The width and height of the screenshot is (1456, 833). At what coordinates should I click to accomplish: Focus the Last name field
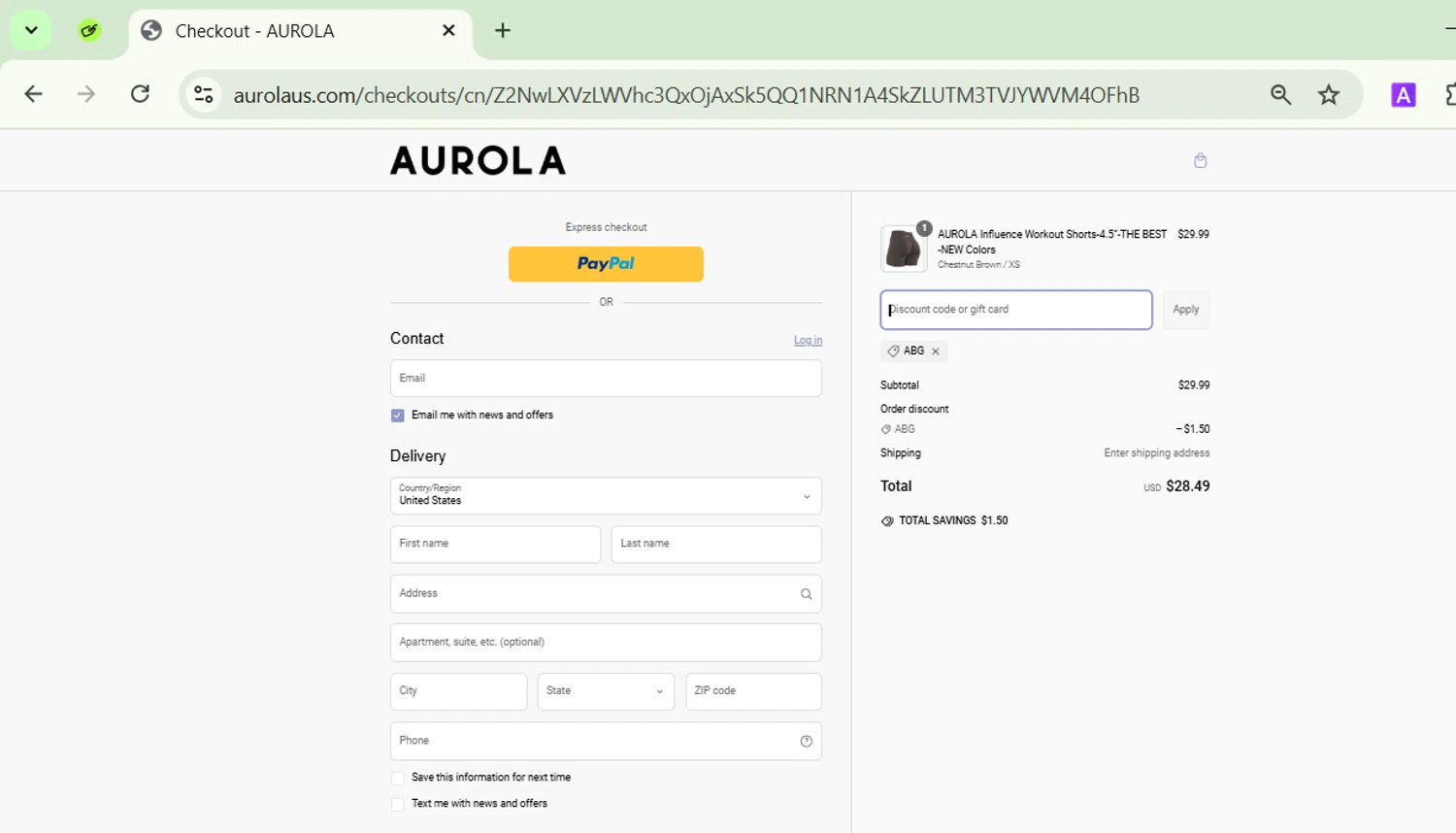(x=716, y=545)
